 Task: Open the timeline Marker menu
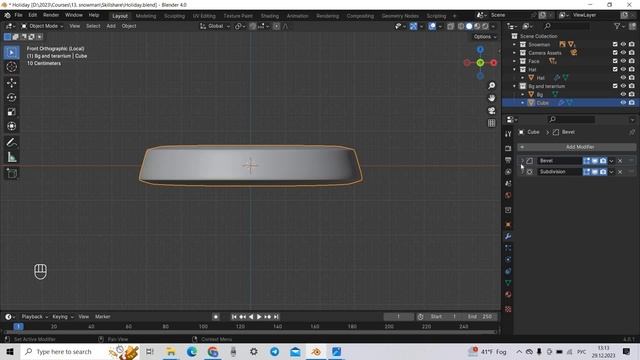(x=102, y=317)
